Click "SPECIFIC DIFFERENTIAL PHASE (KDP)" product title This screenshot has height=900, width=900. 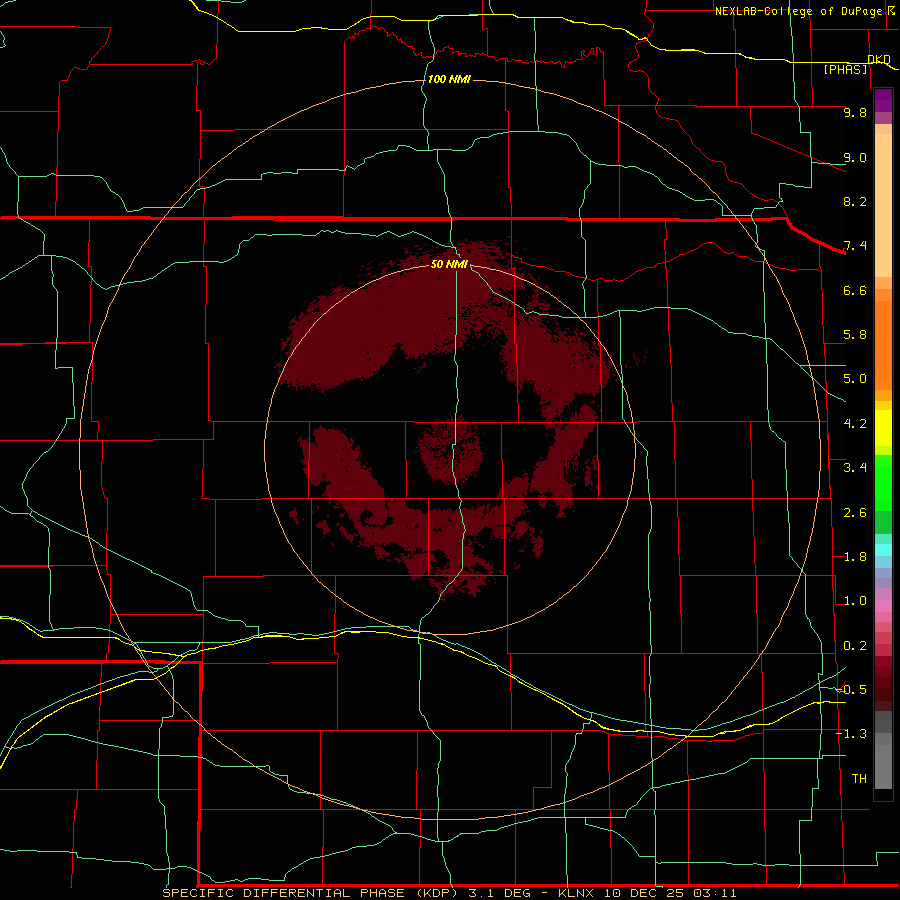[x=311, y=893]
